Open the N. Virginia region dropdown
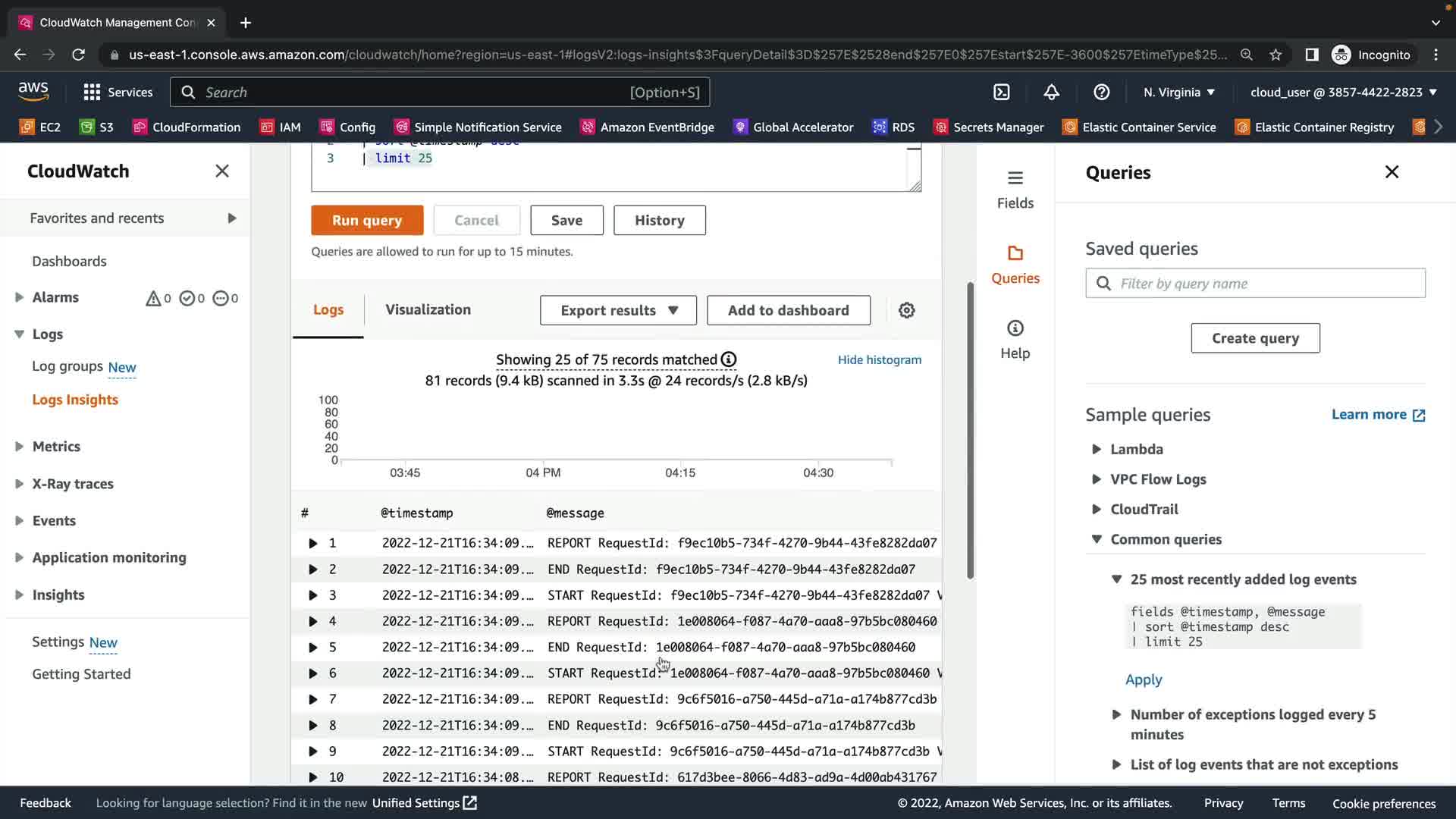Viewport: 1456px width, 819px height. (x=1178, y=92)
